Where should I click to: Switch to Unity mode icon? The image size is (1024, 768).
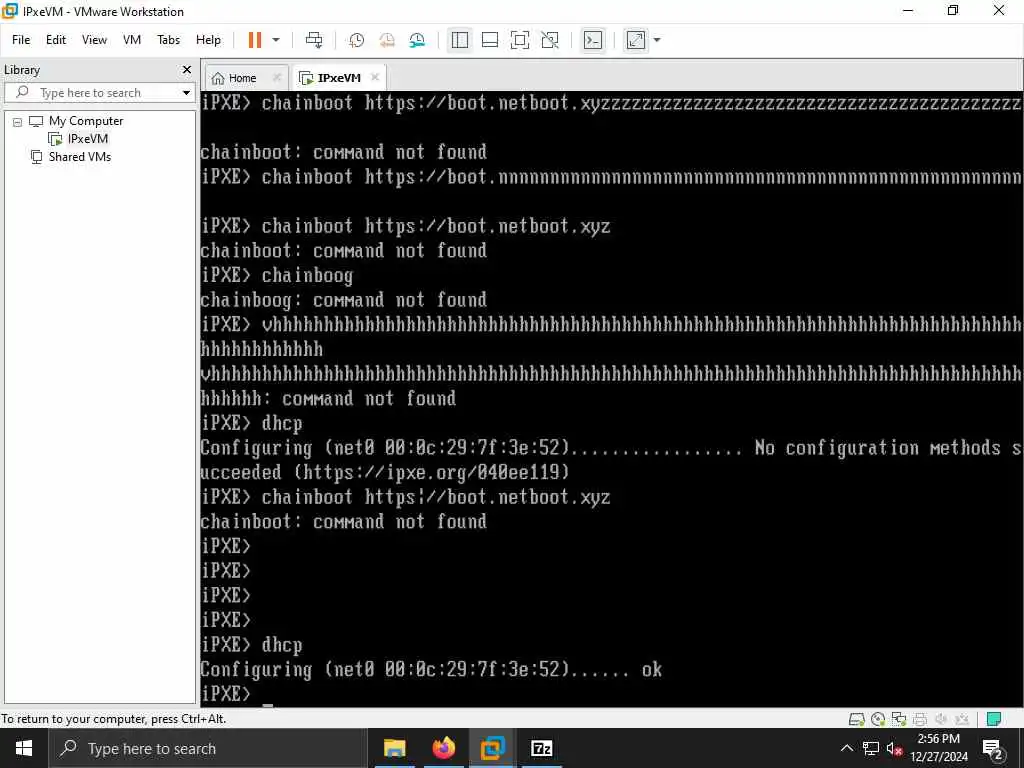tap(550, 40)
